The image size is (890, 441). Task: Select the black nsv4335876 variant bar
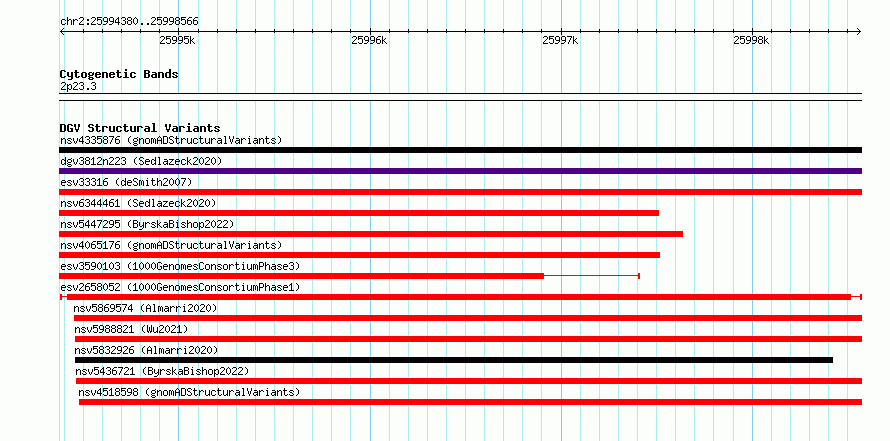[460, 150]
